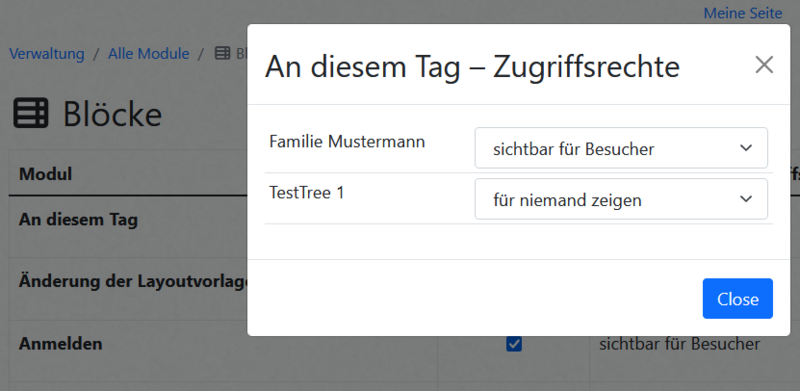Click the 'Familie Mustermann' label in dialog
Viewport: 800px width, 391px height.
click(347, 141)
